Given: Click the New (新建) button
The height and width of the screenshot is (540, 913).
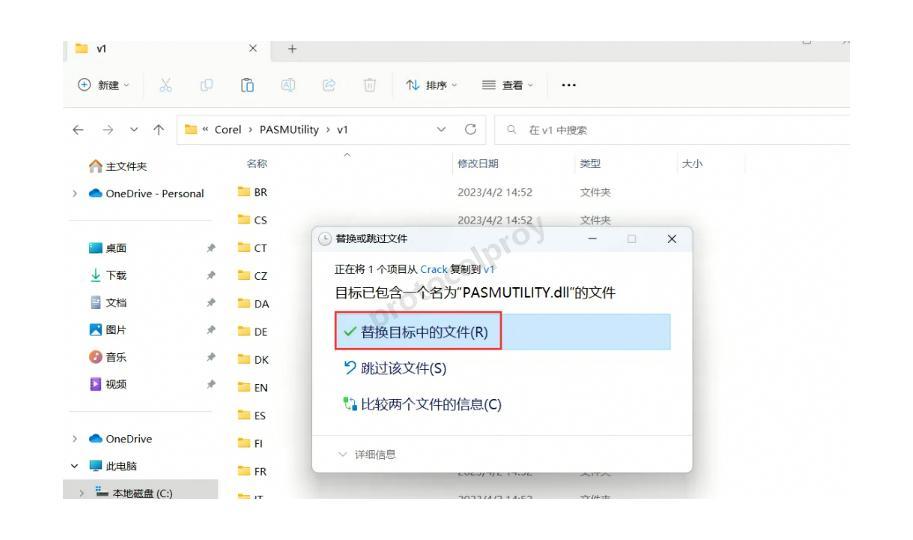Looking at the screenshot, I should point(103,85).
